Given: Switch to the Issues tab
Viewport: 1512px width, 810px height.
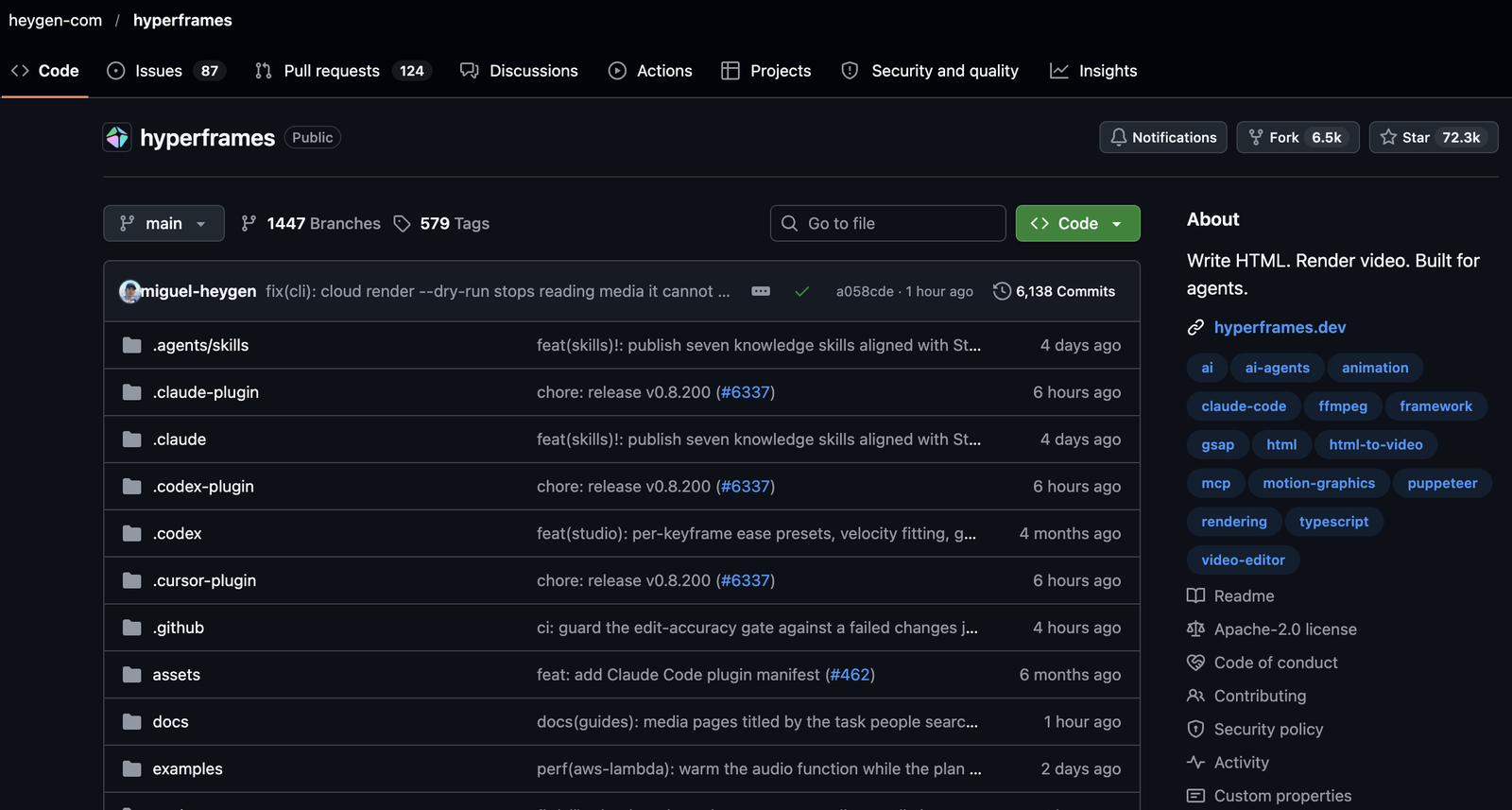Looking at the screenshot, I should point(166,71).
